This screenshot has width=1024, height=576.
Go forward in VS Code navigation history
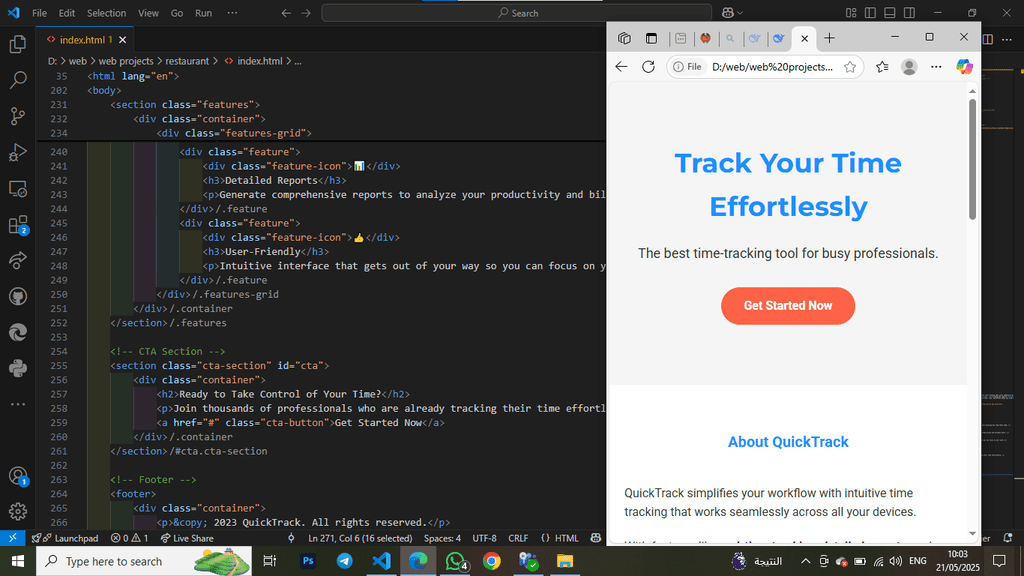tap(306, 13)
